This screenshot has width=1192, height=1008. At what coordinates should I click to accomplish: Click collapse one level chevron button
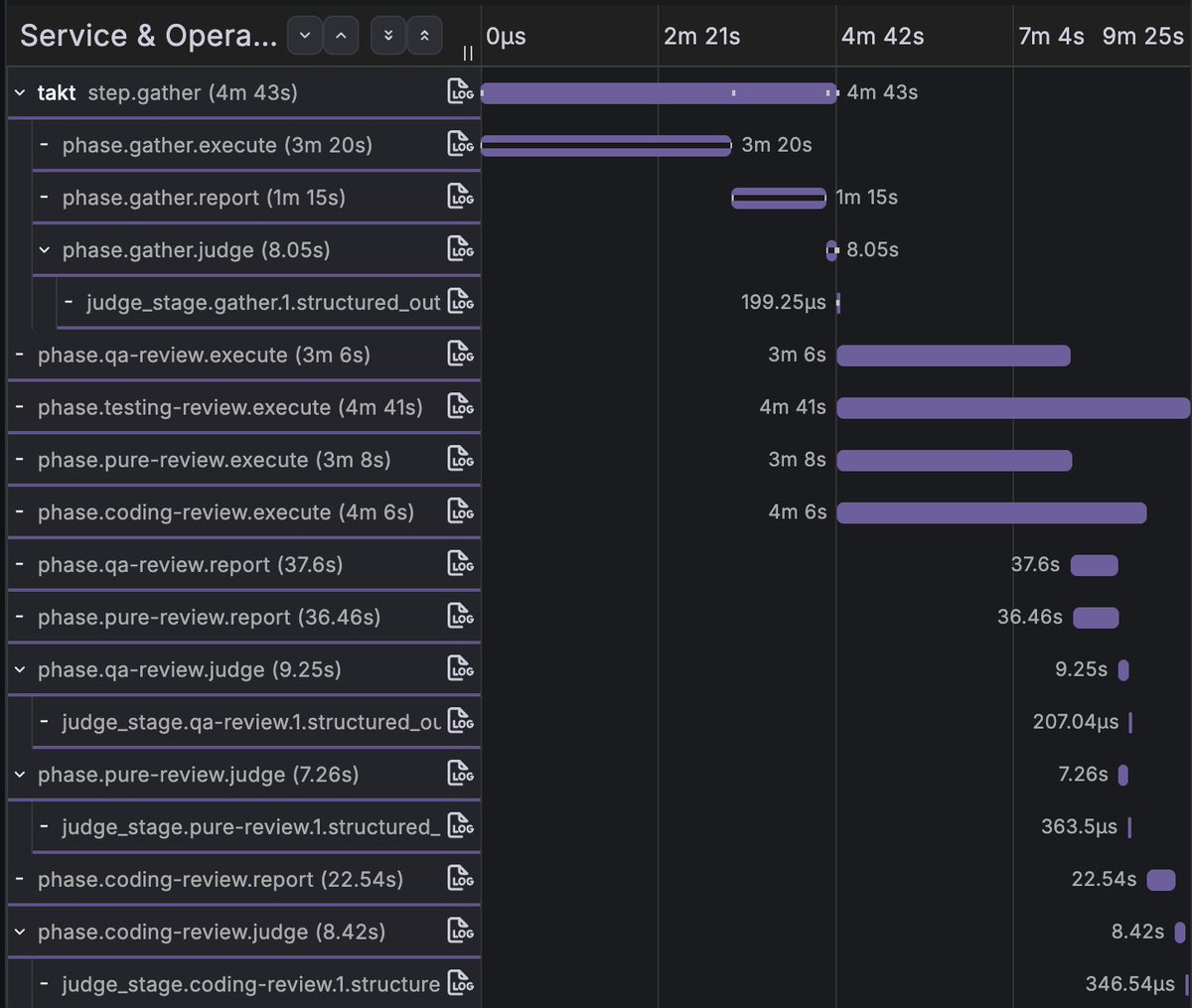coord(341,36)
